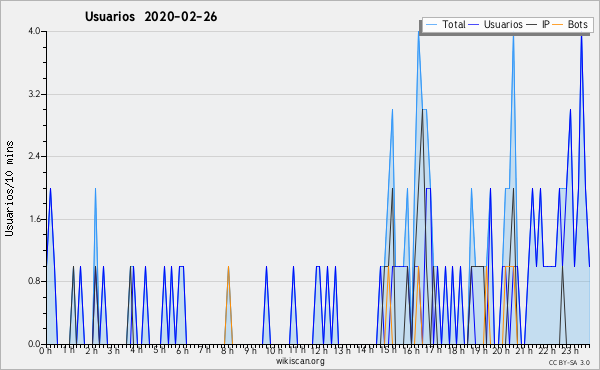Click the '23 h' x-axis label
Image resolution: width=600 pixels, height=370 pixels.
[570, 351]
